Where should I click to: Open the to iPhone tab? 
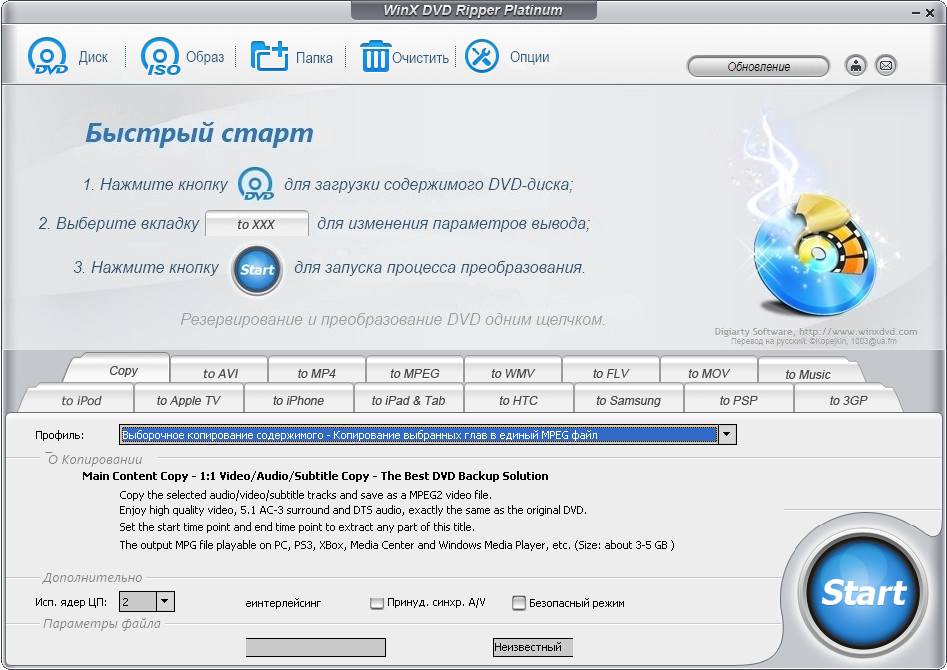(298, 400)
